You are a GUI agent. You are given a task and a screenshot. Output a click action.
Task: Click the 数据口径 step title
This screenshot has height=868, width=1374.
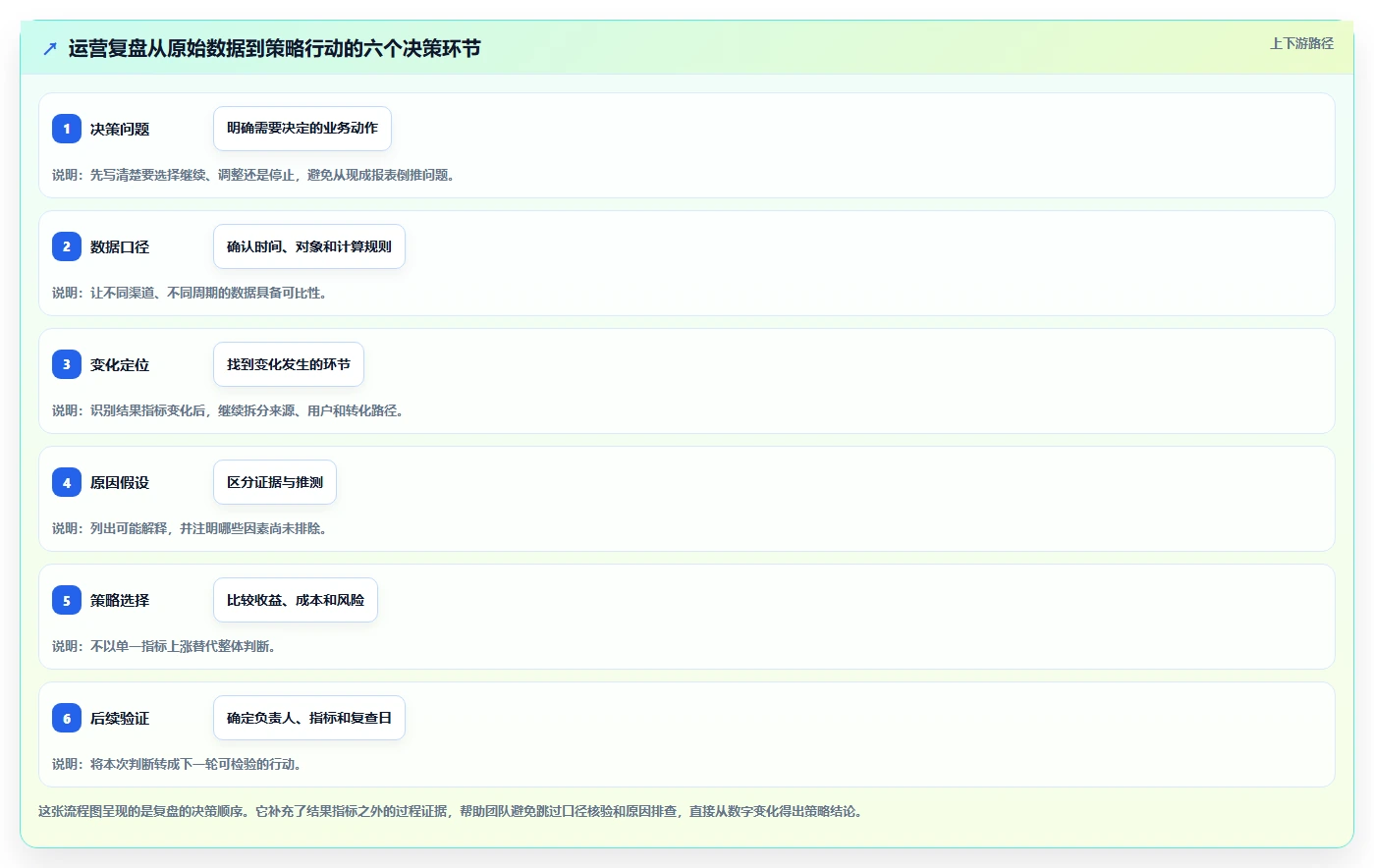tap(120, 246)
